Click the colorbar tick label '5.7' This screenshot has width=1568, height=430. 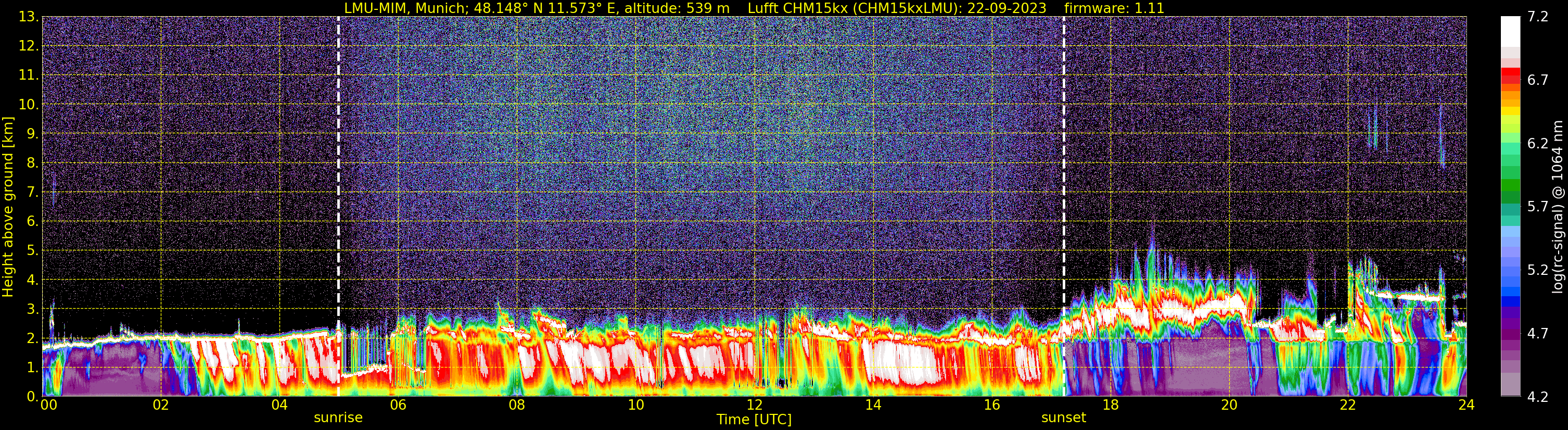[x=1538, y=207]
